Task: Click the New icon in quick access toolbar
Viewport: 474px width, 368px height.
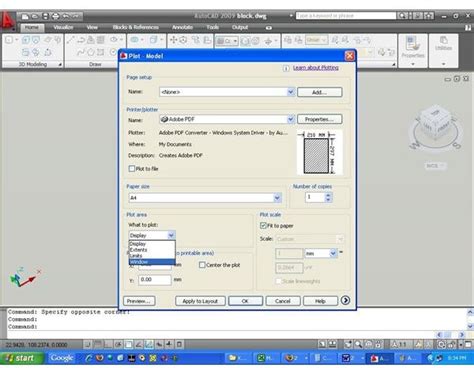Action: [25, 16]
